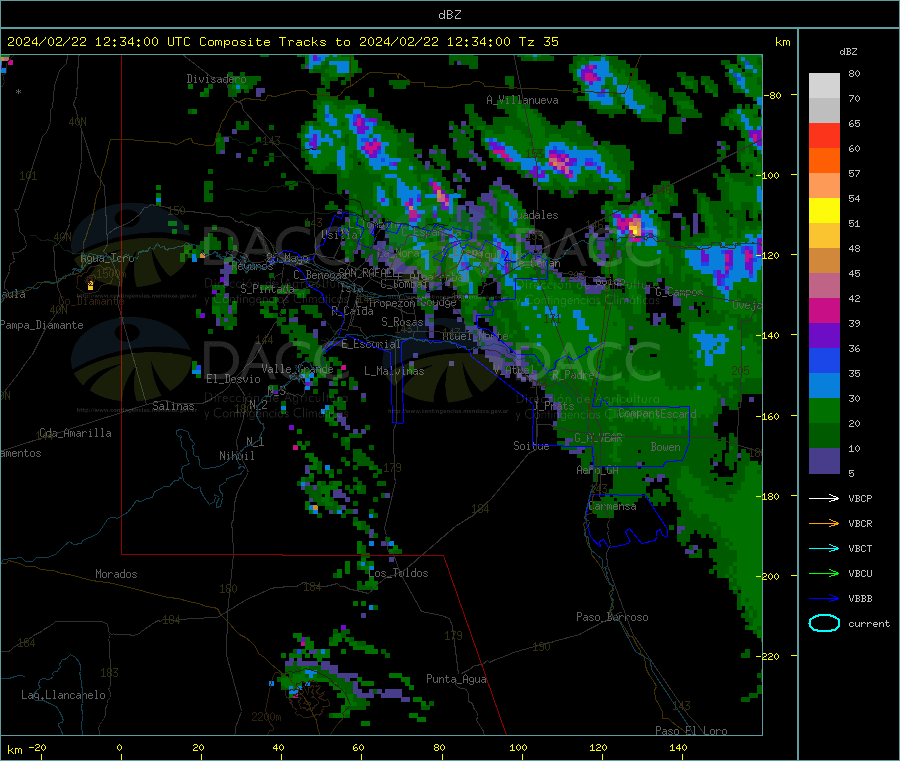This screenshot has height=761, width=900.
Task: Click the cyan 'current' ellipse legend icon
Action: [824, 623]
